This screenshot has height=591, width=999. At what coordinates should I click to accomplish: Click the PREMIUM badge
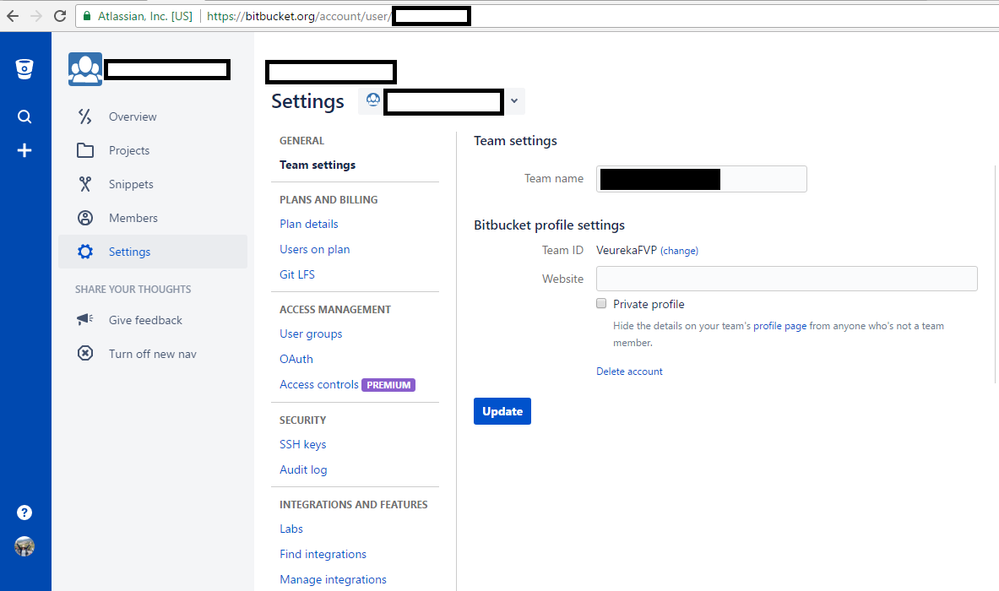[x=389, y=385]
